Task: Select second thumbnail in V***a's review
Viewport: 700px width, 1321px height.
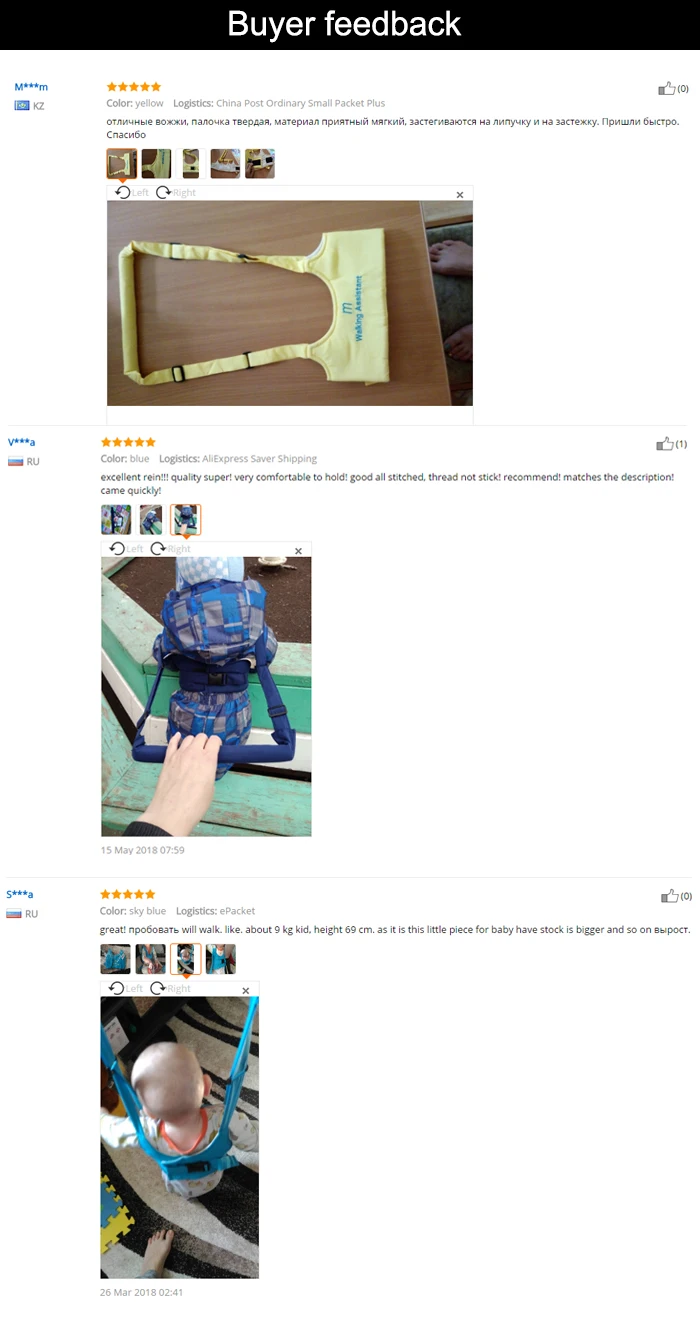Action: tap(151, 519)
